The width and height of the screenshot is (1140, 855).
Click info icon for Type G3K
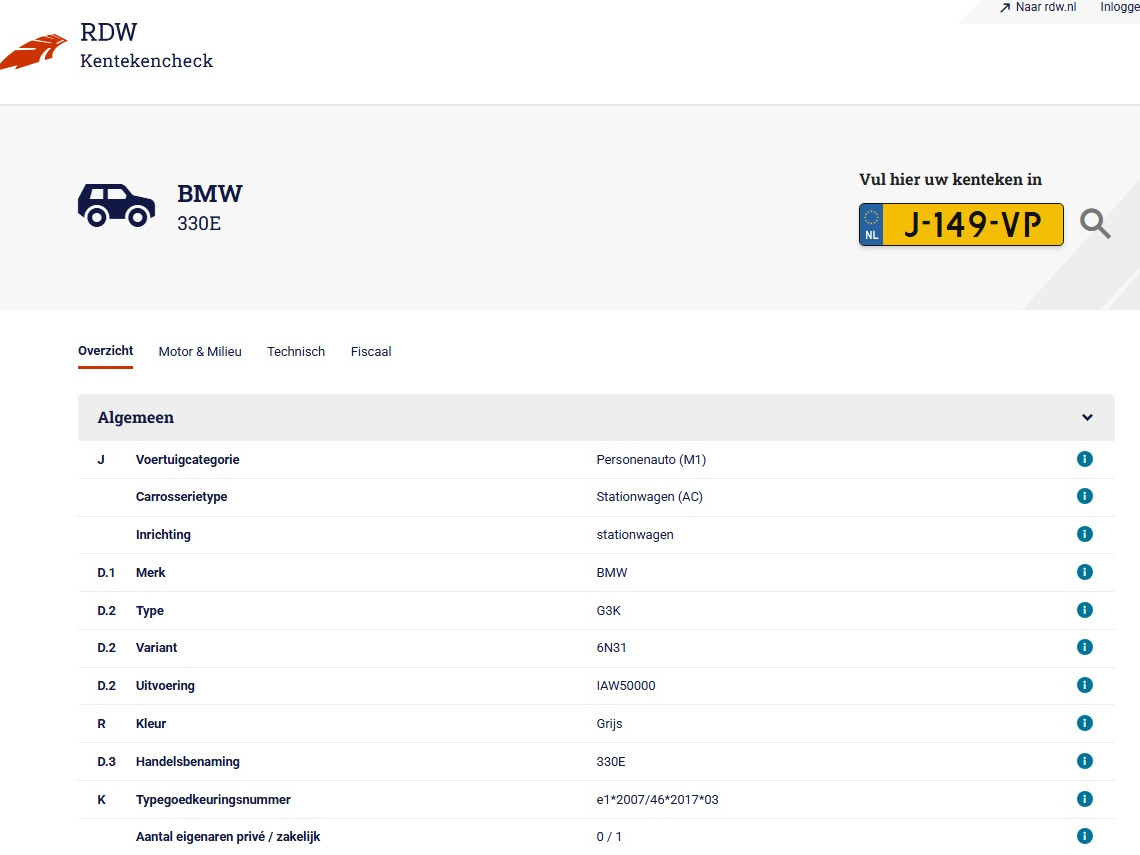tap(1084, 610)
